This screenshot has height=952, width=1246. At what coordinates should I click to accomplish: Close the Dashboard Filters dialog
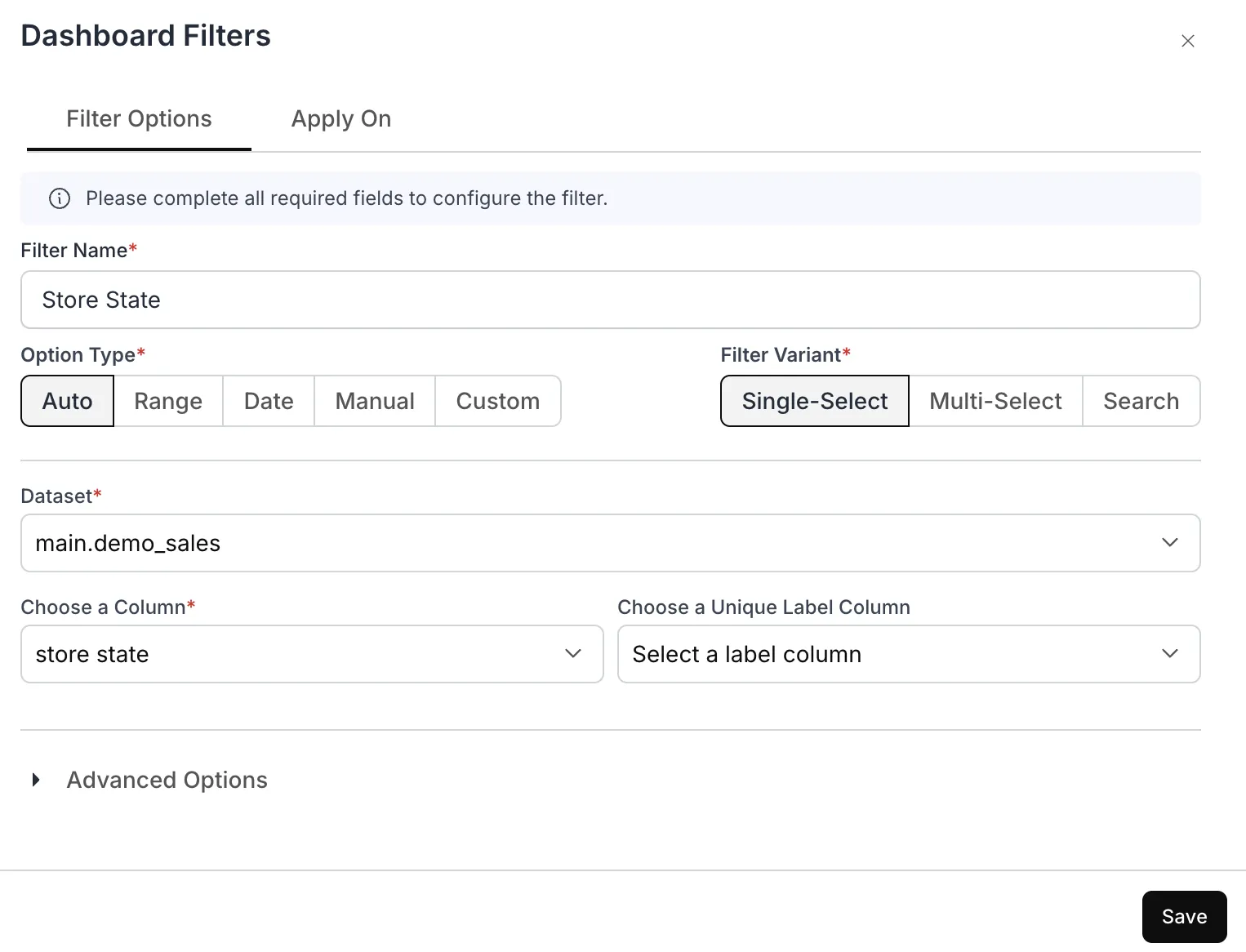pos(1187,41)
